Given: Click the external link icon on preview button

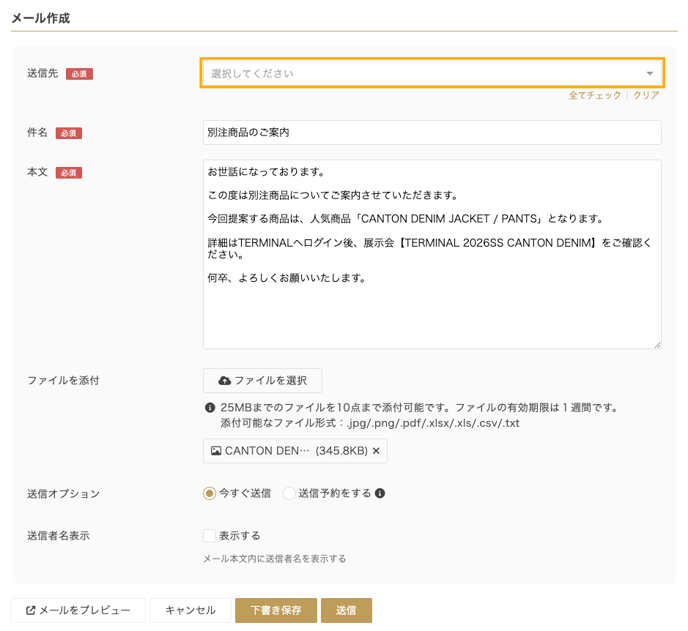Looking at the screenshot, I should [x=30, y=610].
